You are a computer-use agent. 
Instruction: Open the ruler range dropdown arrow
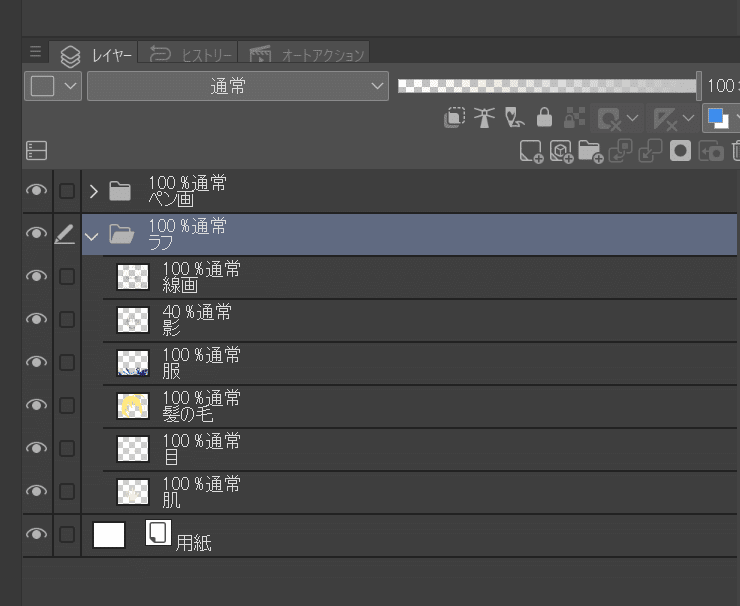coord(689,118)
